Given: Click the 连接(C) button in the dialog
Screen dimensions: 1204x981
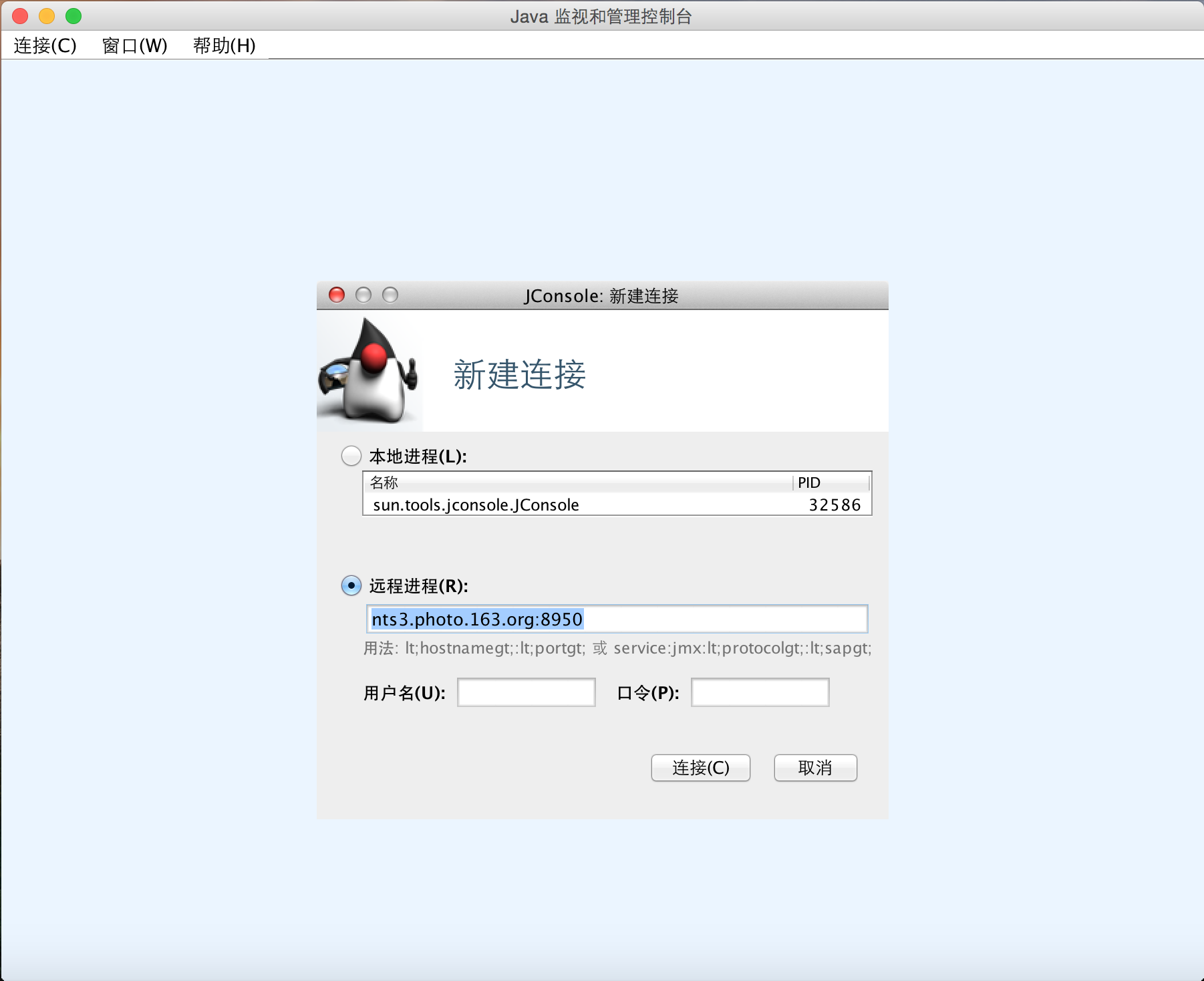Looking at the screenshot, I should click(x=701, y=768).
